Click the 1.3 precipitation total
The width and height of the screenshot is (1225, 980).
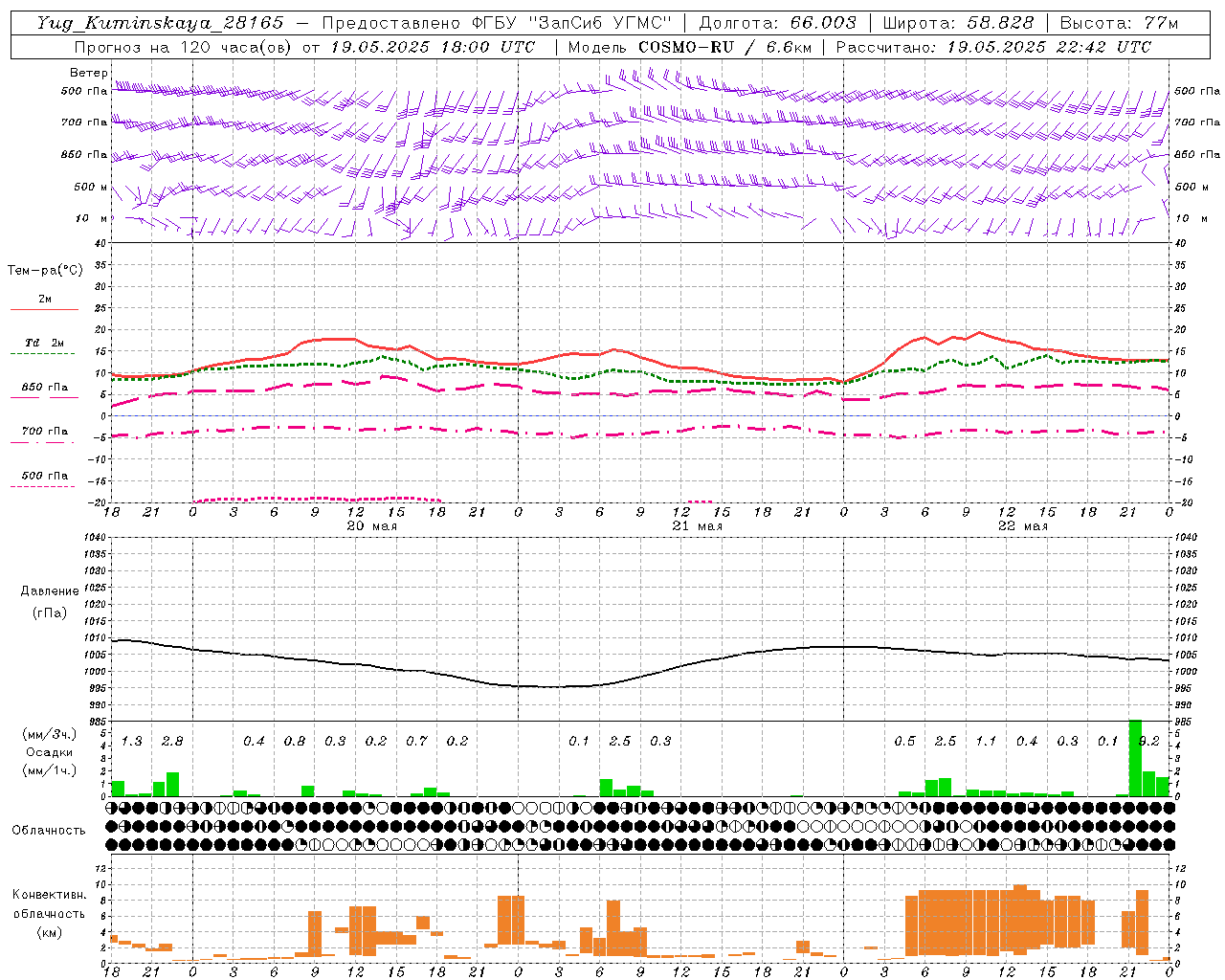click(131, 741)
